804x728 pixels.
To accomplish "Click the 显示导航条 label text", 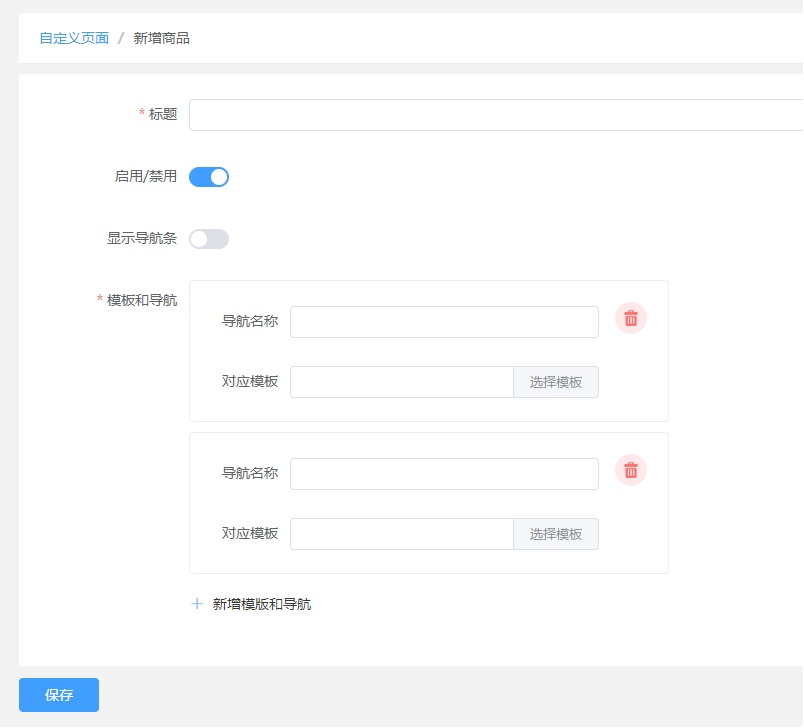I will click(142, 238).
